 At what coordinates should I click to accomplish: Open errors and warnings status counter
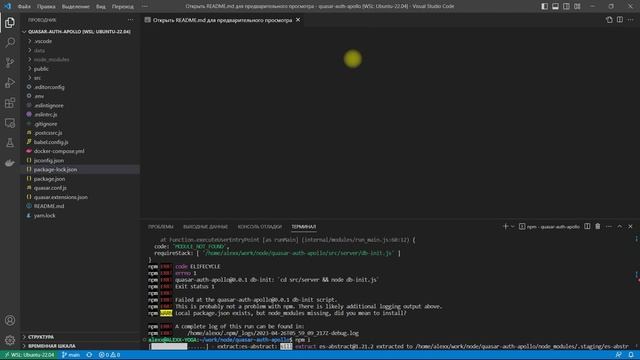(x=109, y=355)
